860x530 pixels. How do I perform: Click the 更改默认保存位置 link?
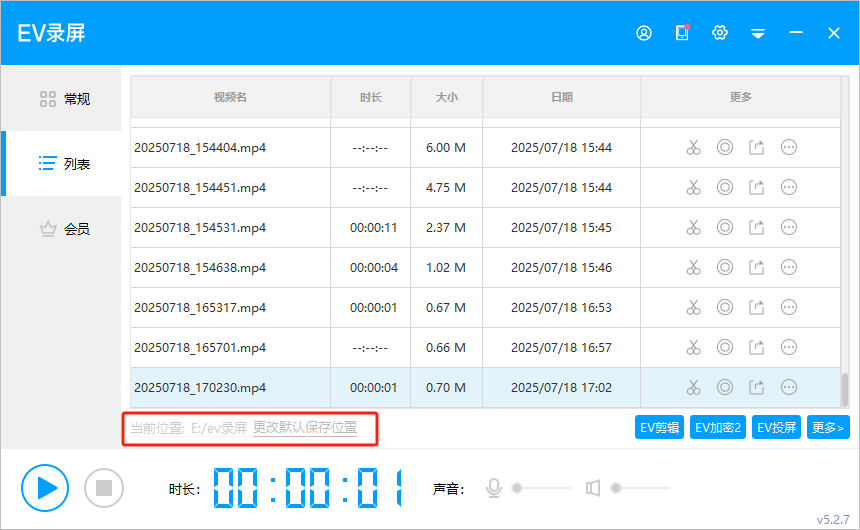tap(305, 427)
